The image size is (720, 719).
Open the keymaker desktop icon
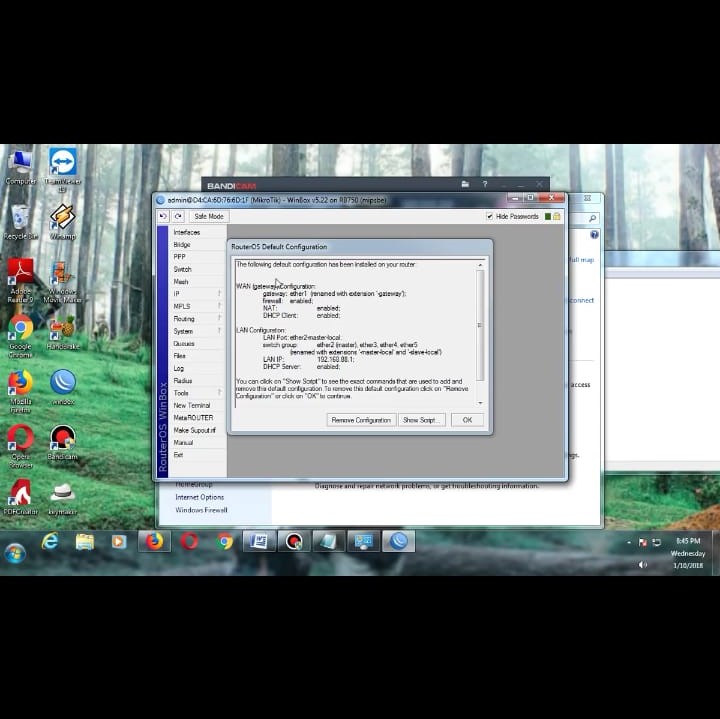pyautogui.click(x=62, y=498)
